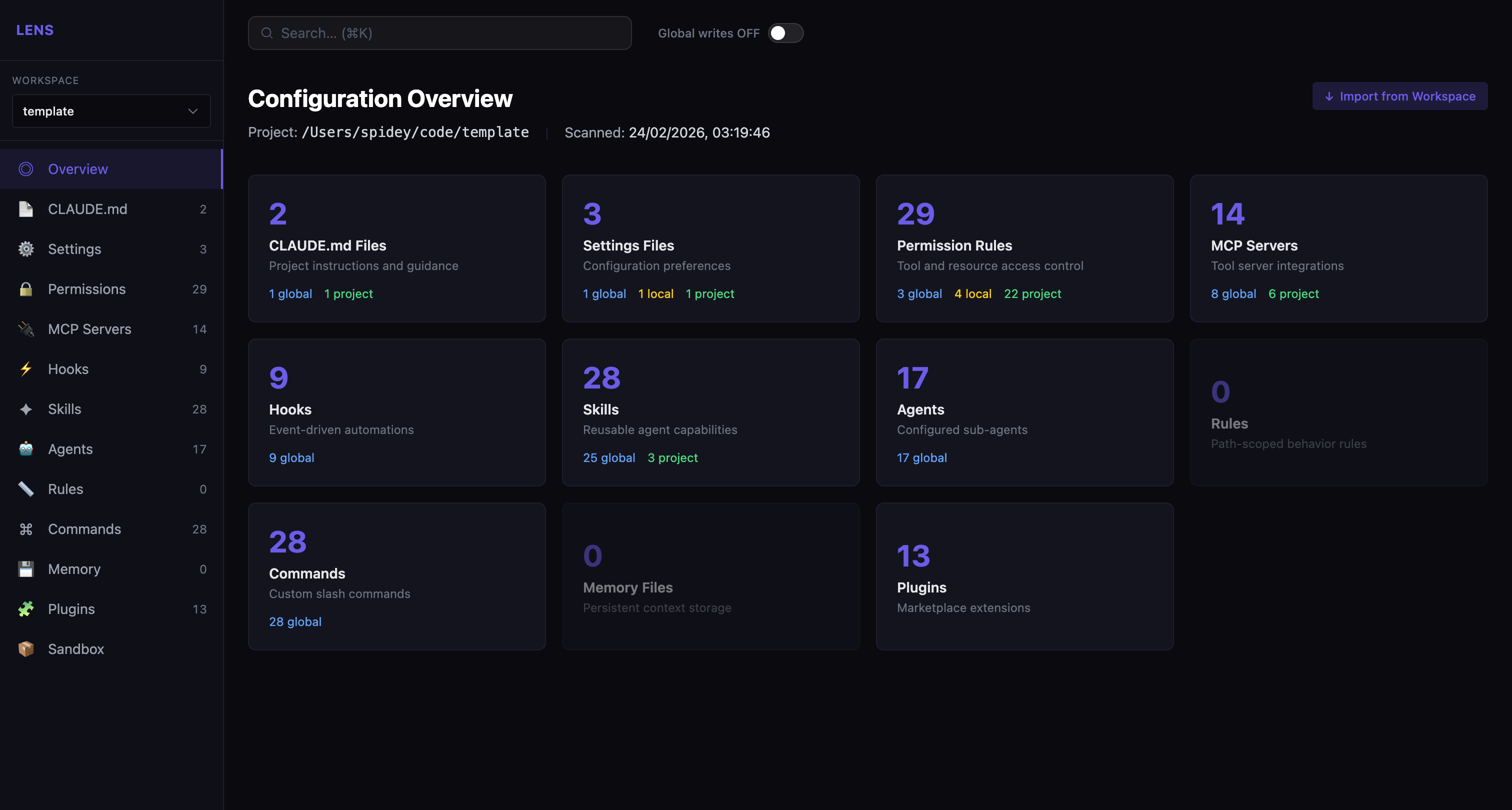1512x810 pixels.
Task: Click the puzzle piece Plugins icon
Action: point(26,608)
